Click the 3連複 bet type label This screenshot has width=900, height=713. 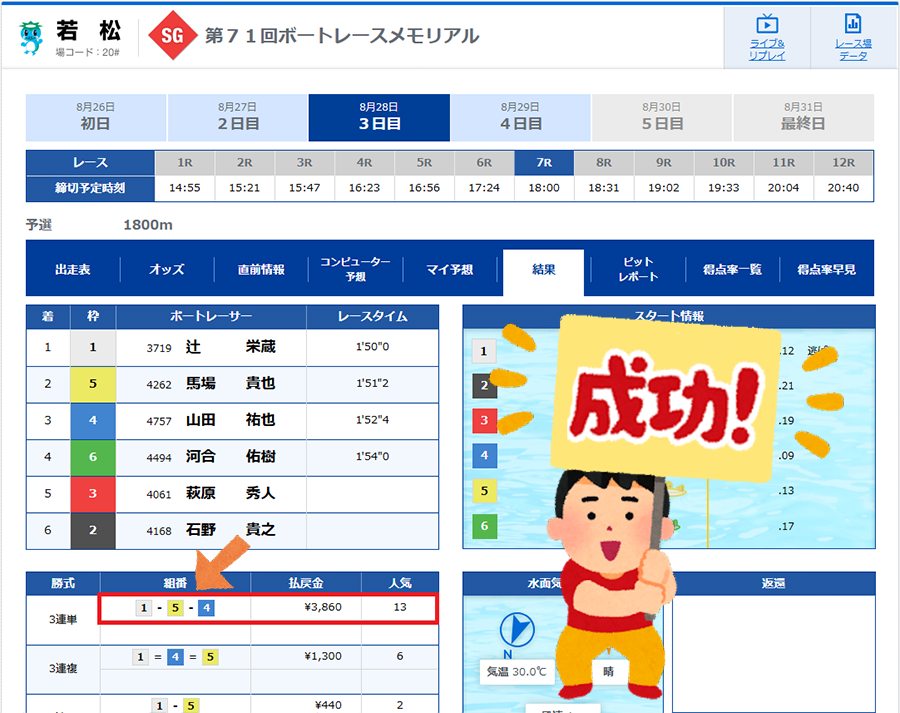tap(63, 668)
